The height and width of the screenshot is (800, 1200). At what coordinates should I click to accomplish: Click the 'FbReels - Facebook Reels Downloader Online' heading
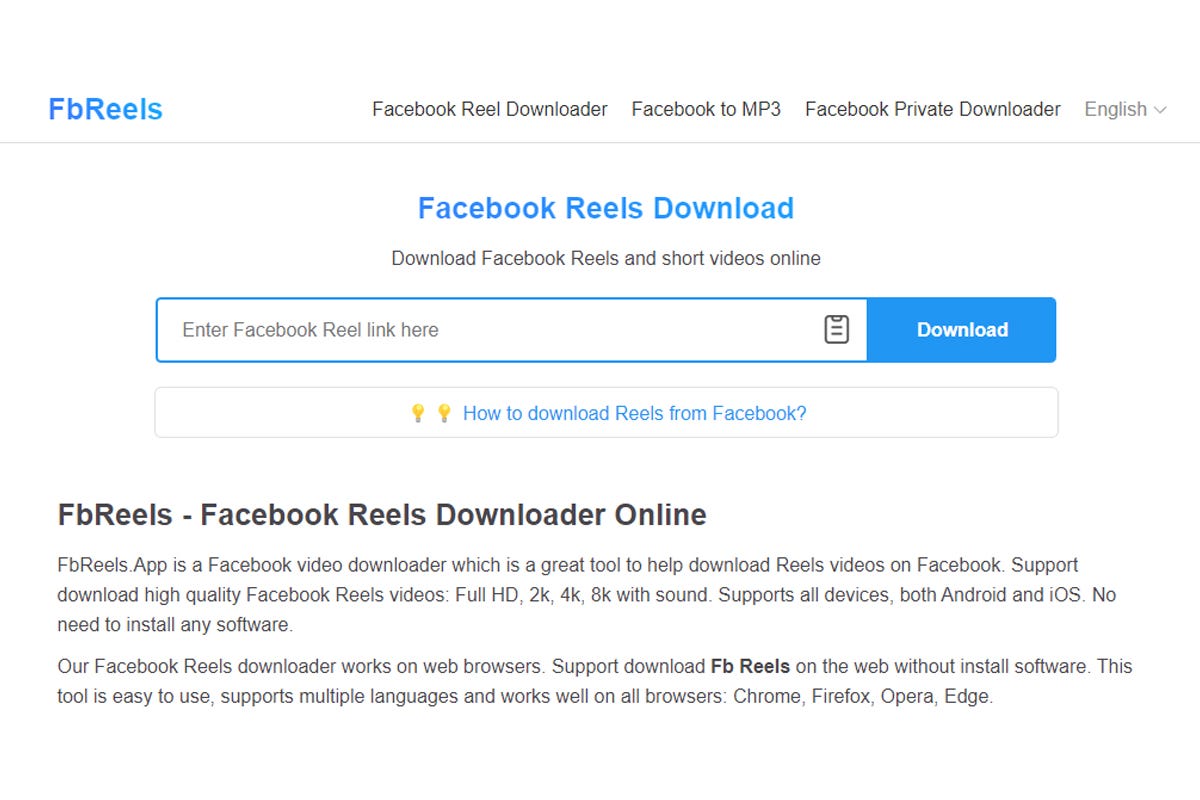(381, 514)
